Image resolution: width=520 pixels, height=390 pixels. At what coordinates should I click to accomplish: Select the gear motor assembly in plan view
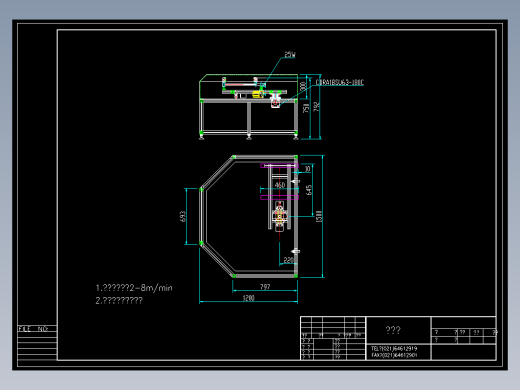click(279, 216)
